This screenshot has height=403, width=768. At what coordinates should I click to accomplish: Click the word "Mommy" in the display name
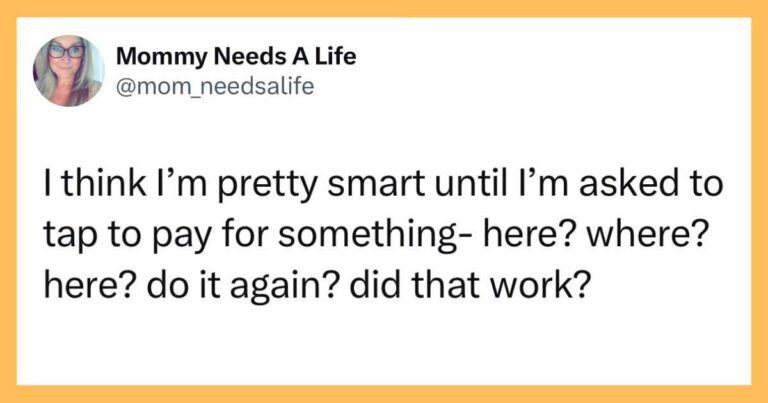point(148,57)
